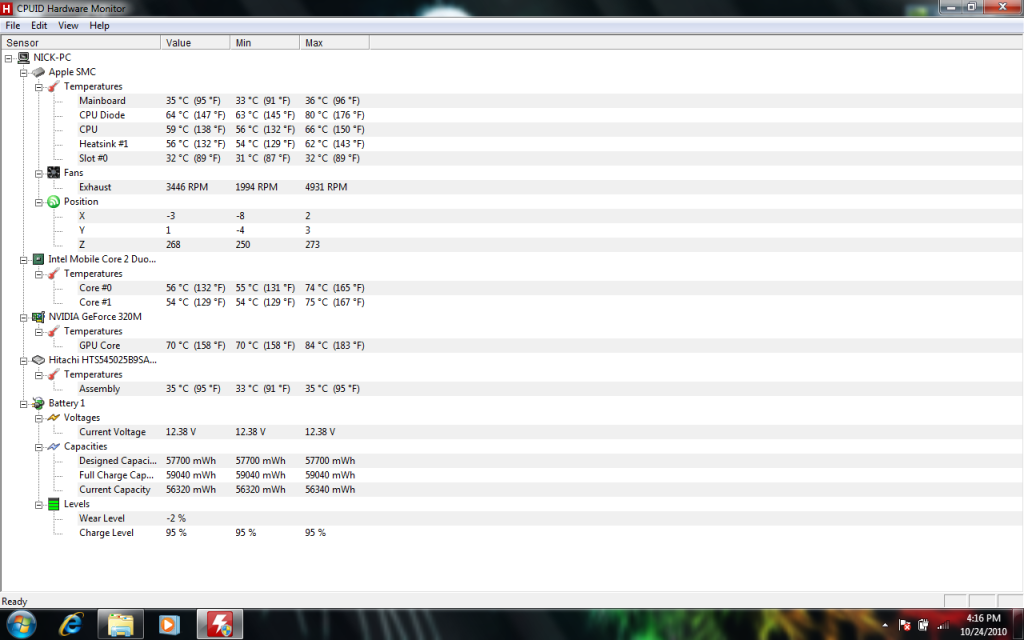Collapse the Battery 1 node

click(24, 404)
